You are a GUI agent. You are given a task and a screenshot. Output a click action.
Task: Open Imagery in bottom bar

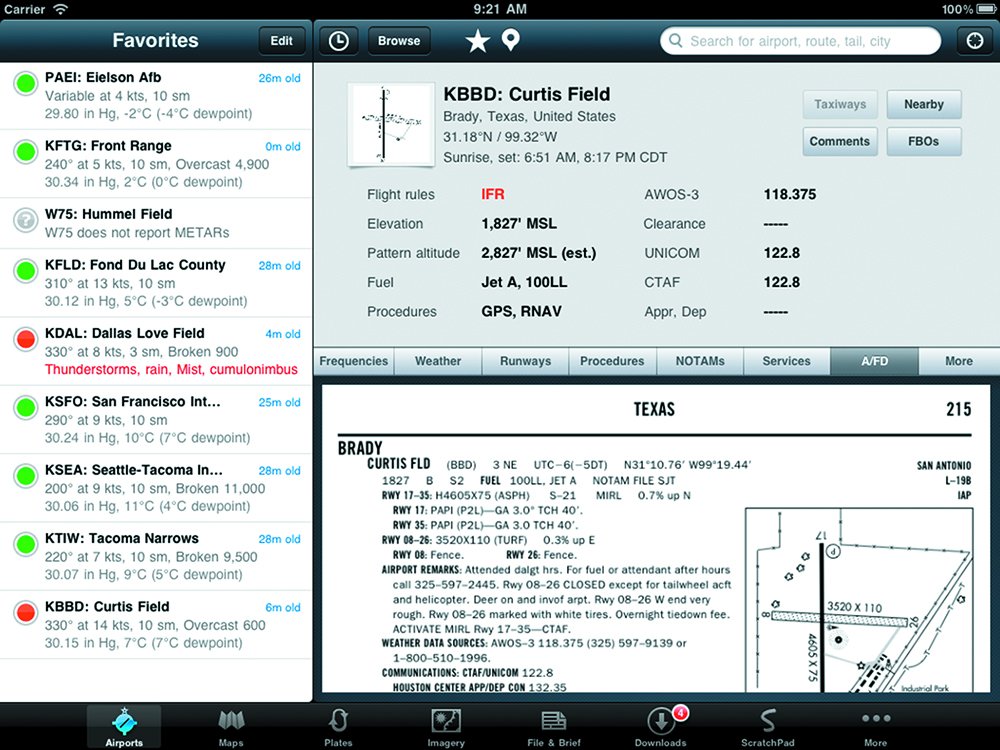445,727
